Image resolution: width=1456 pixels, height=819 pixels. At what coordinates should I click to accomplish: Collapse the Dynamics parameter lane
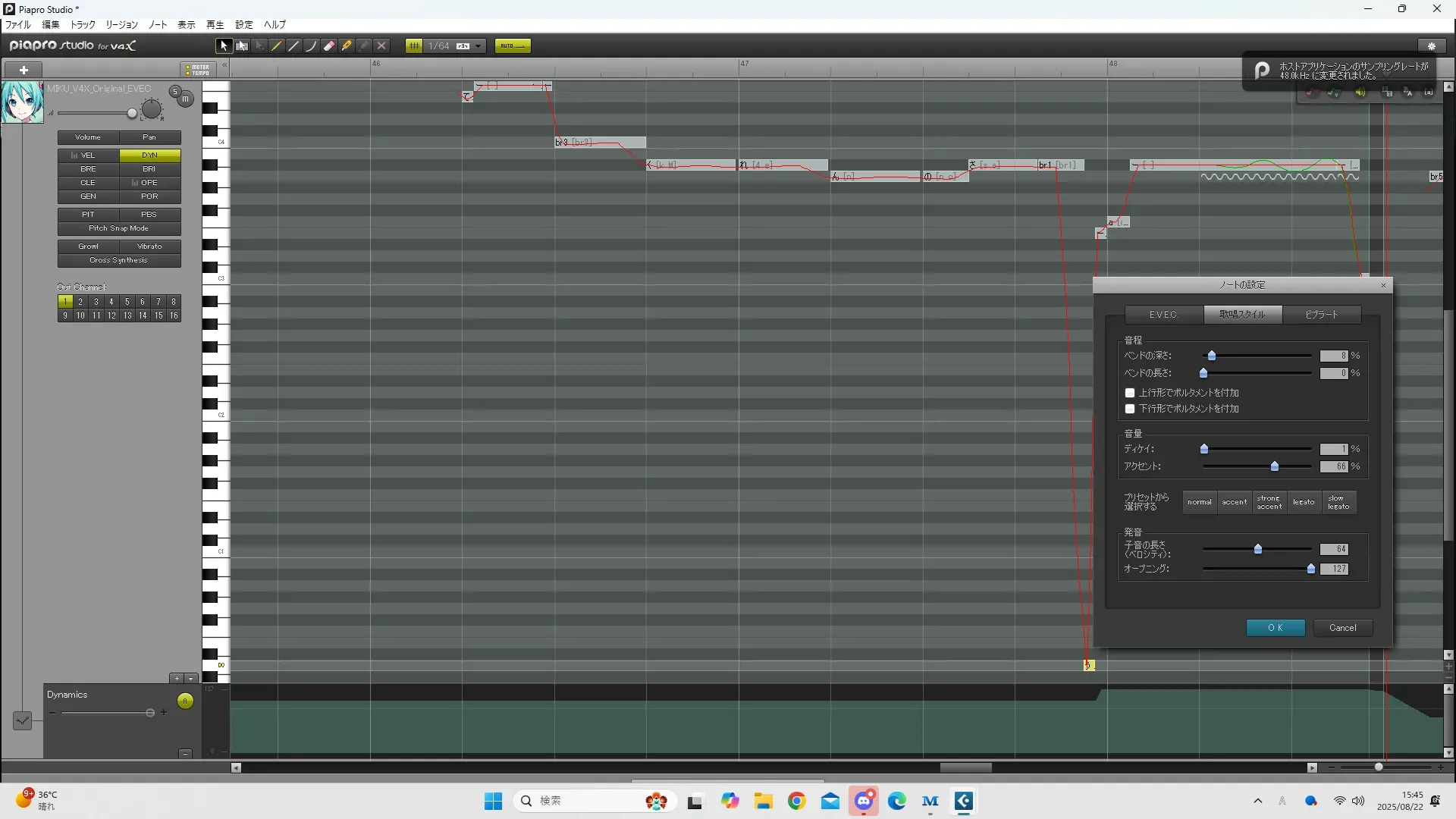coord(185,753)
